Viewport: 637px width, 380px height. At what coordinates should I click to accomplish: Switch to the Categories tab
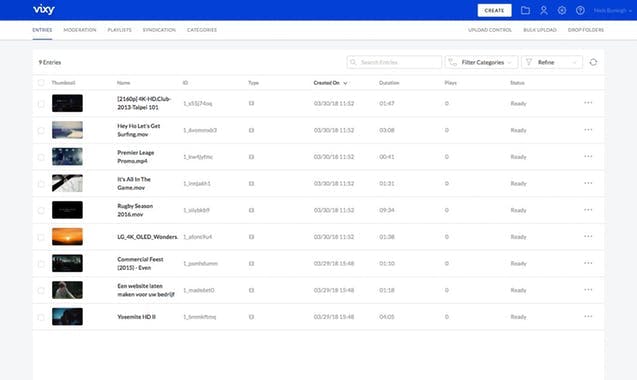tap(202, 30)
